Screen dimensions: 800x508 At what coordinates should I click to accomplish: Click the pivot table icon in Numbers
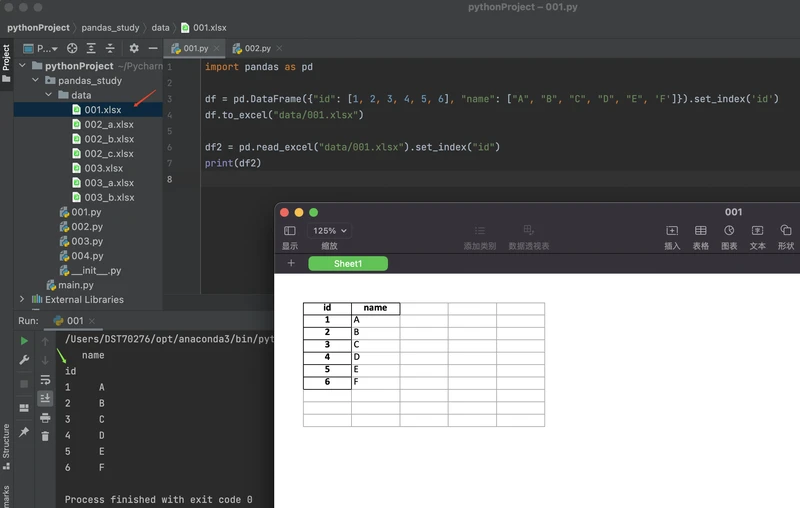(529, 230)
